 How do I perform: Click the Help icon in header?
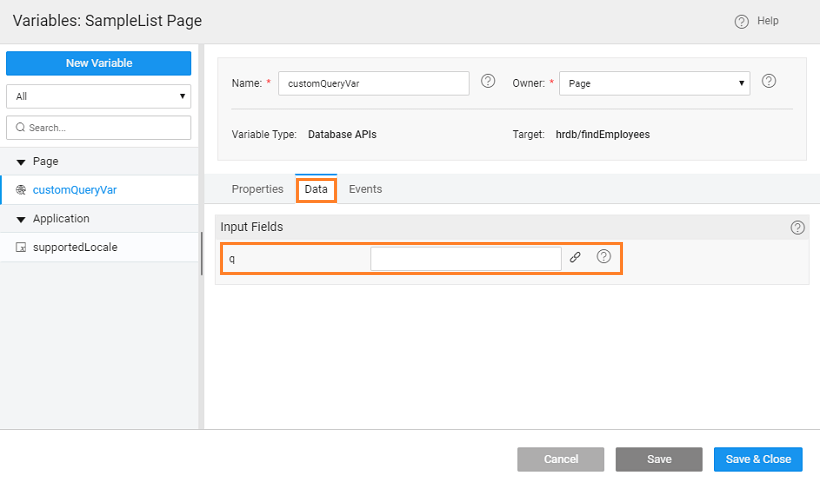pos(741,21)
